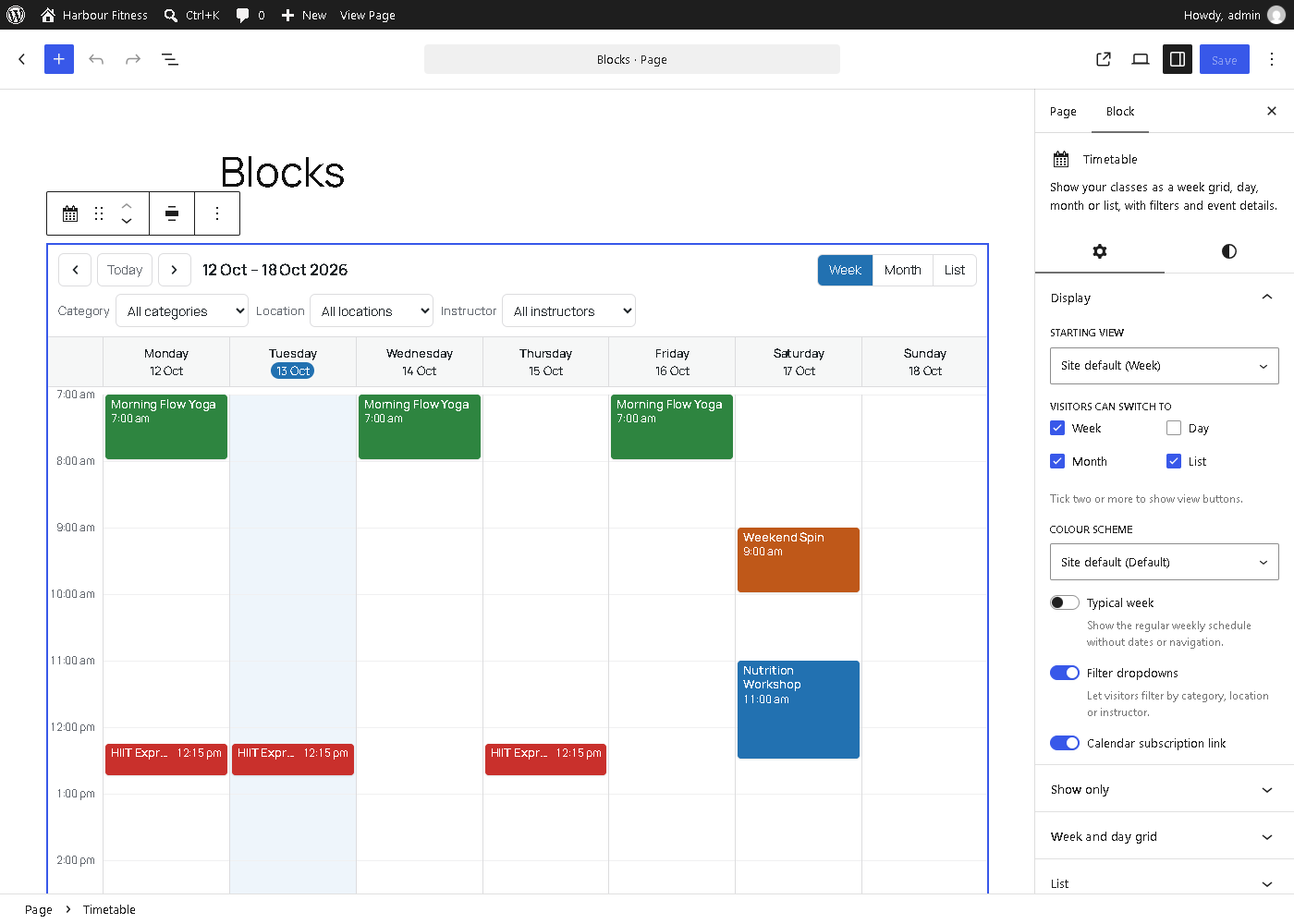This screenshot has width=1294, height=924.
Task: View the page in a new tab
Action: [x=1104, y=59]
